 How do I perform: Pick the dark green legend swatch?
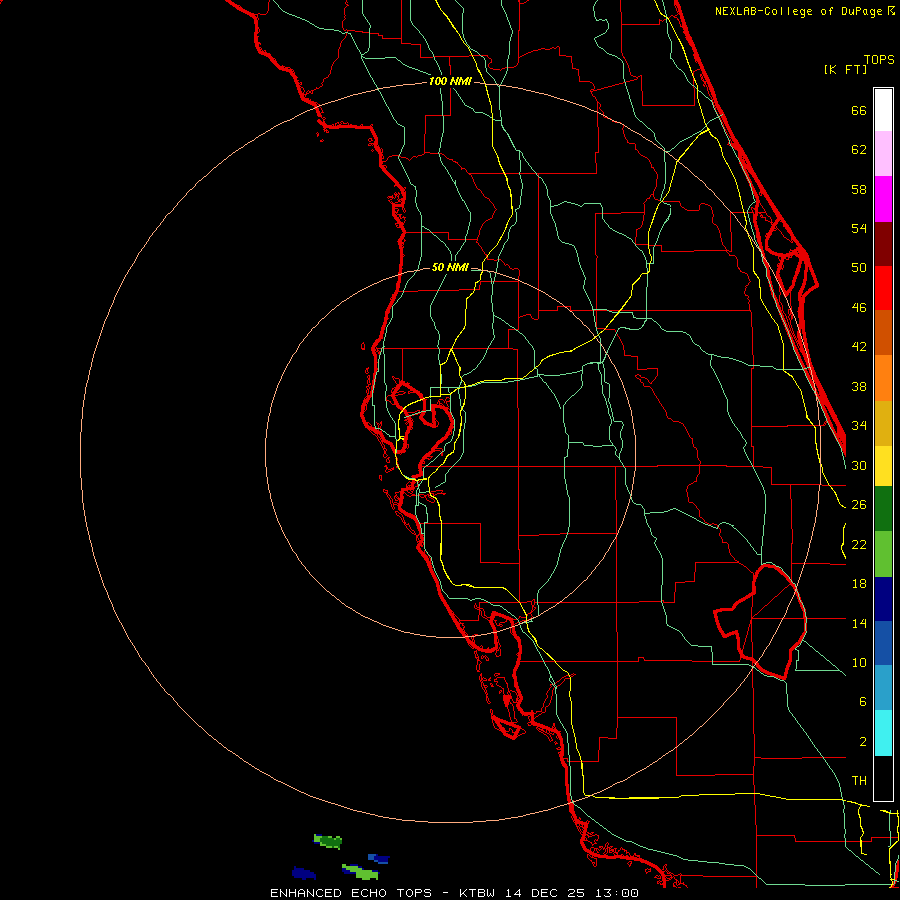883,509
